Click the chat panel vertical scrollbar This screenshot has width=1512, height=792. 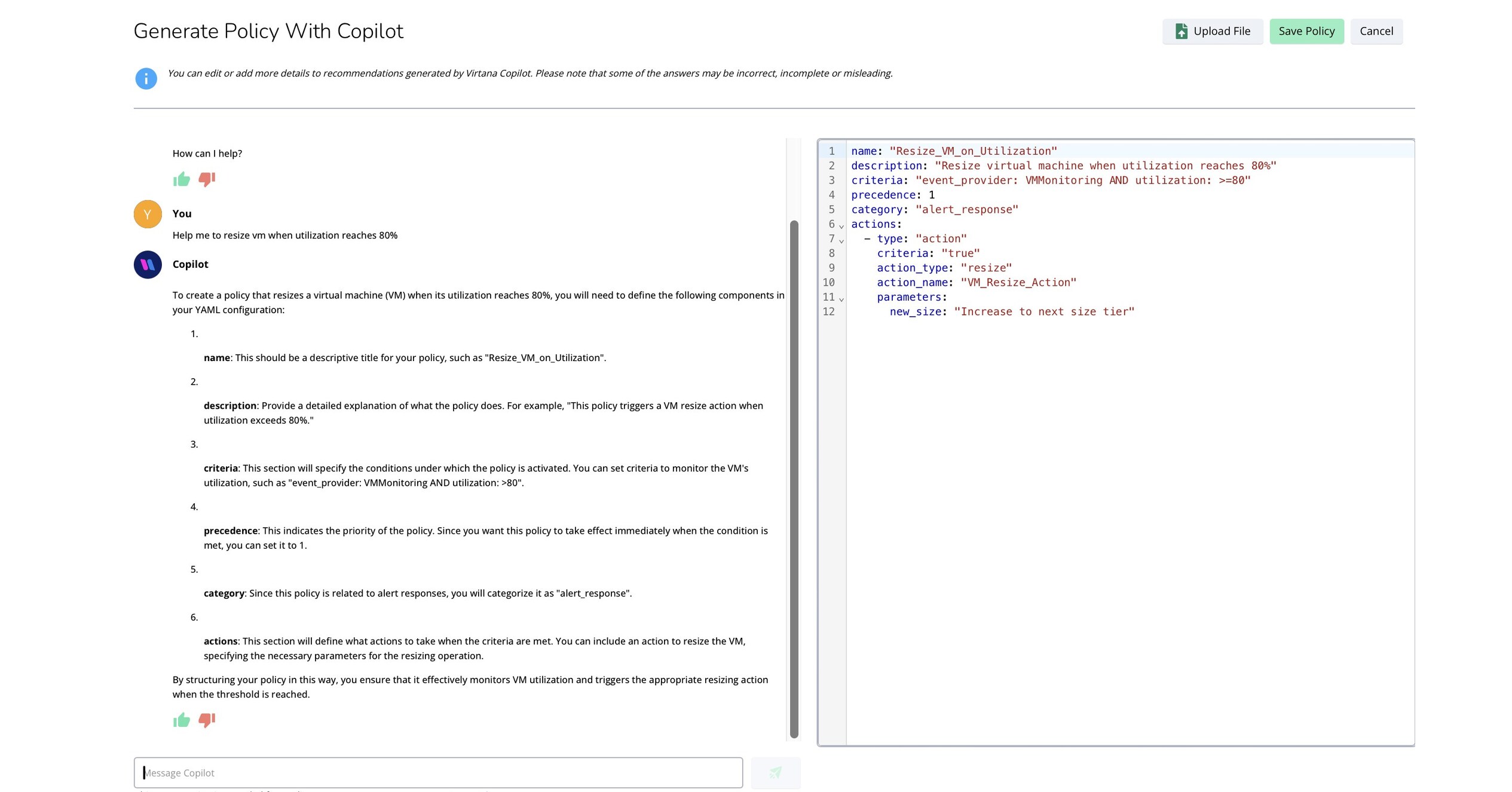[794, 479]
